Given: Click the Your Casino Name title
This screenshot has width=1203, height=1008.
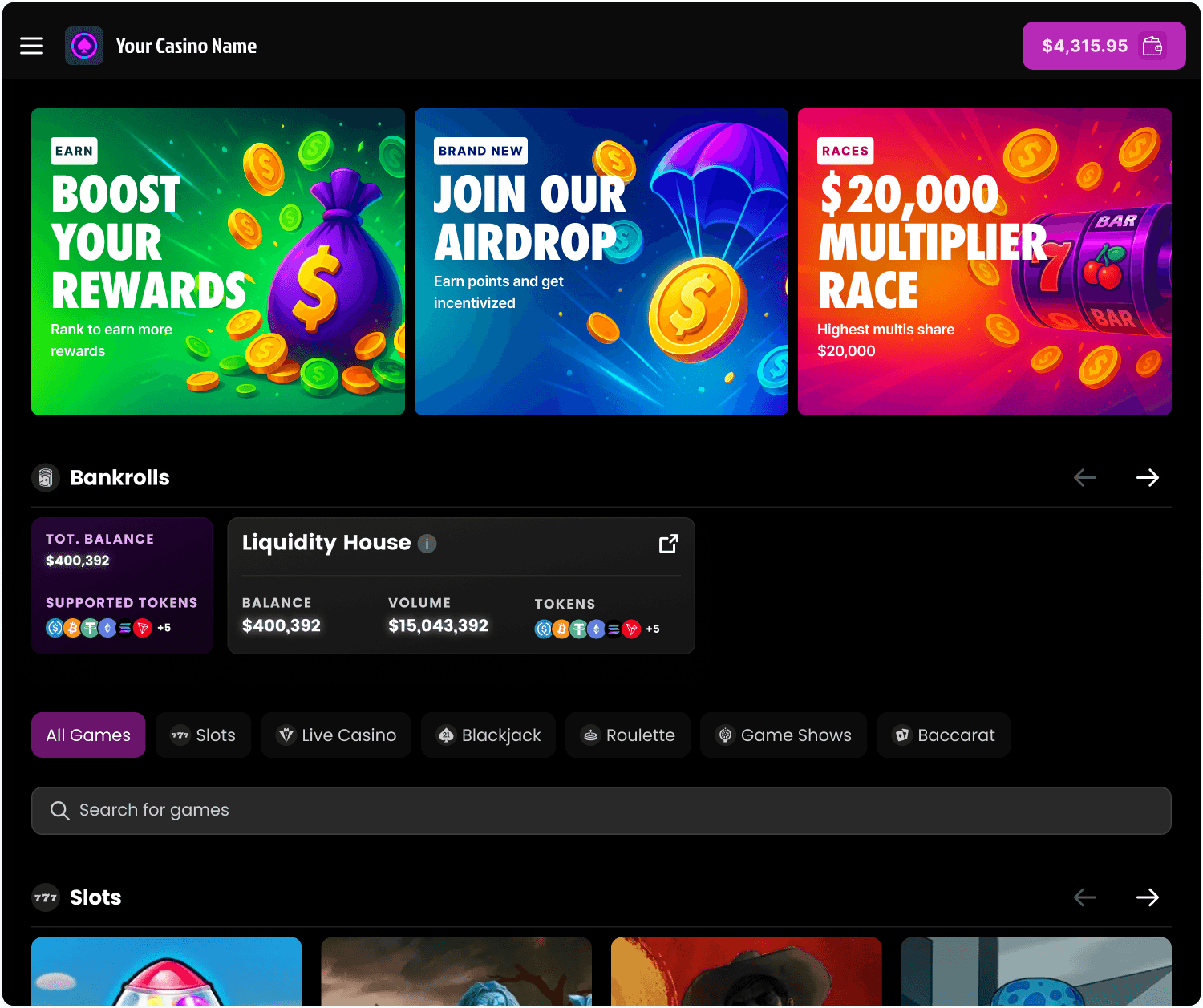Looking at the screenshot, I should (186, 46).
